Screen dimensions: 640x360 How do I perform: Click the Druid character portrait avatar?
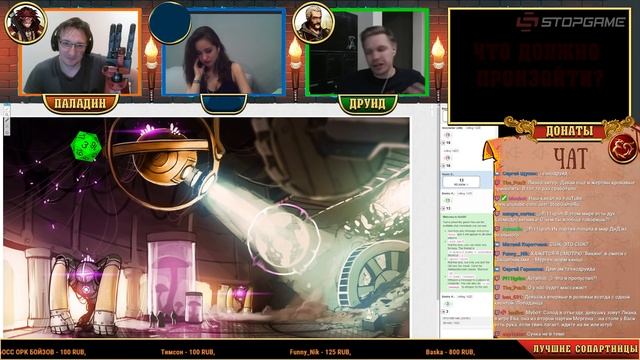point(313,23)
